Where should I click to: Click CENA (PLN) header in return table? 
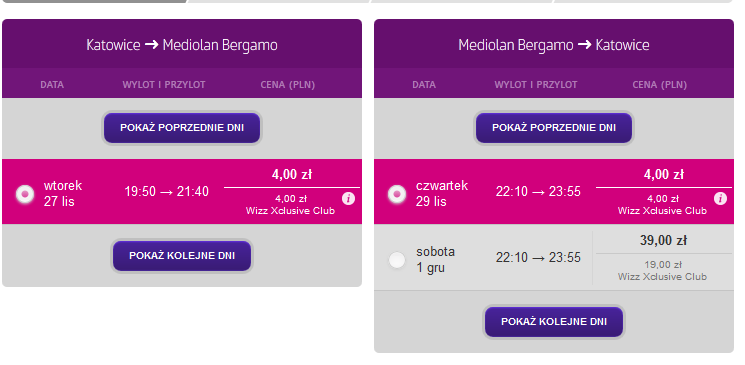[659, 85]
